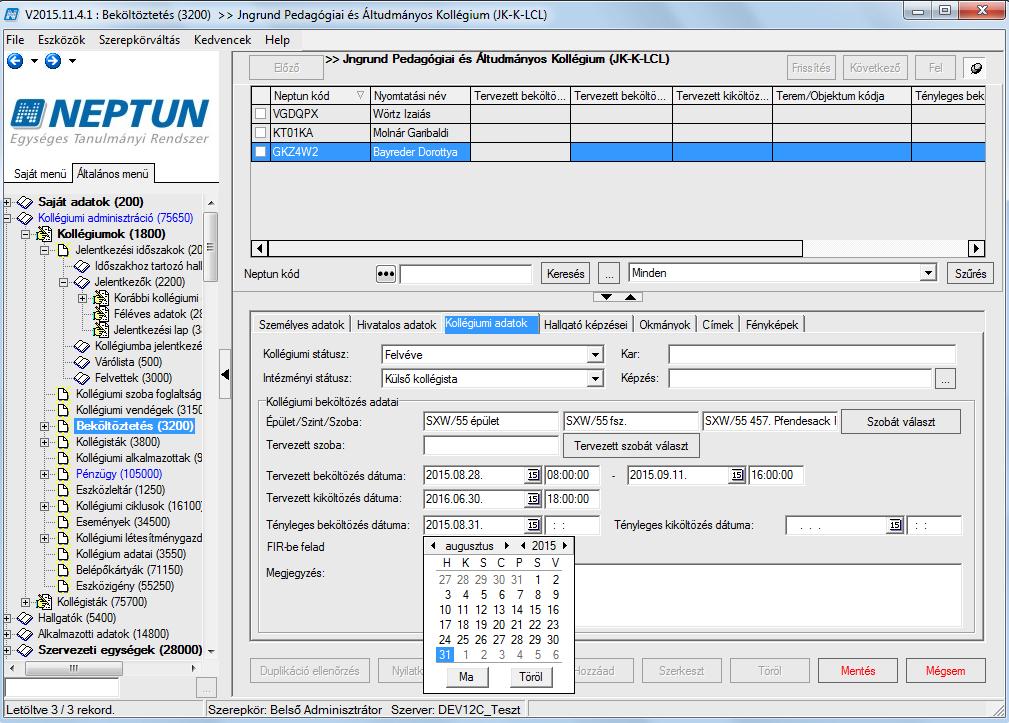
Task: Open the Intézményi státusz dropdown
Action: click(595, 379)
